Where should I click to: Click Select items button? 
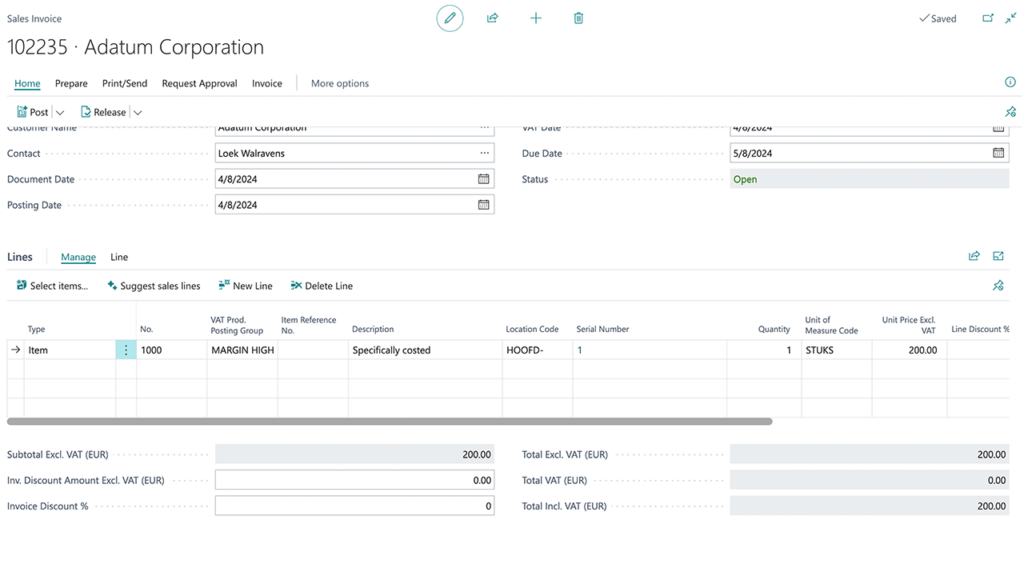[x=52, y=286]
